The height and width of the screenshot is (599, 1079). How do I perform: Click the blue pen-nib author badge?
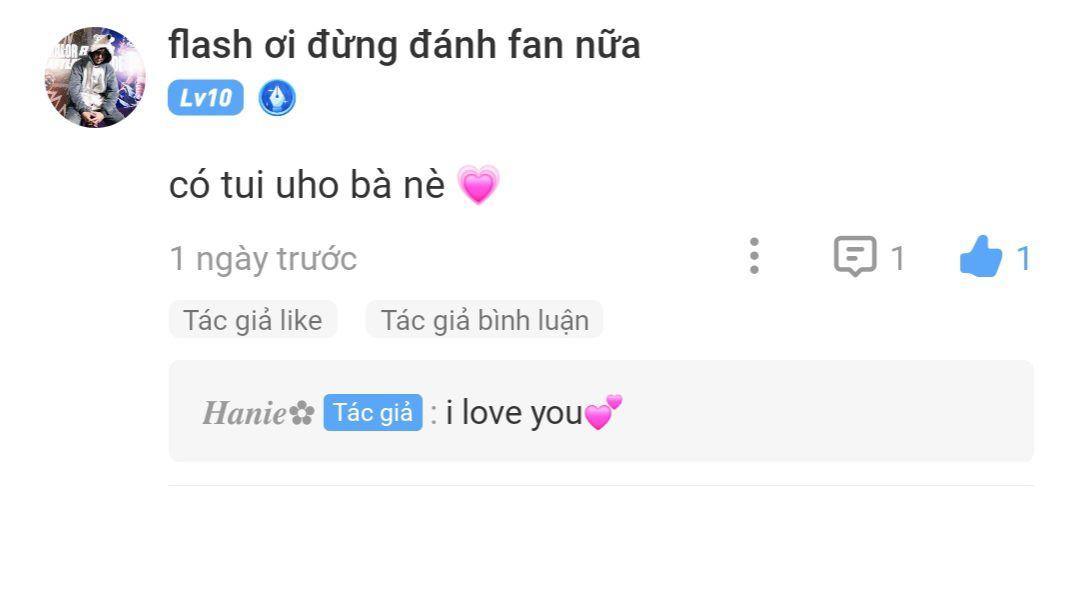[x=277, y=97]
